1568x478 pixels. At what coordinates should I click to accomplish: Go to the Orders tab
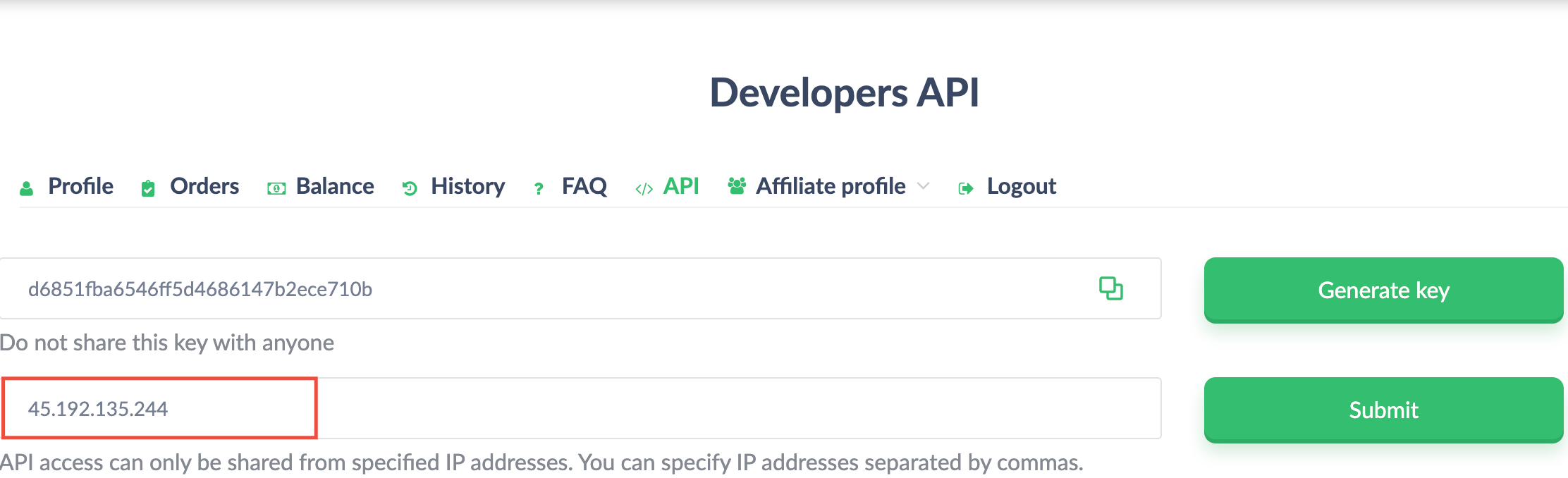point(204,186)
